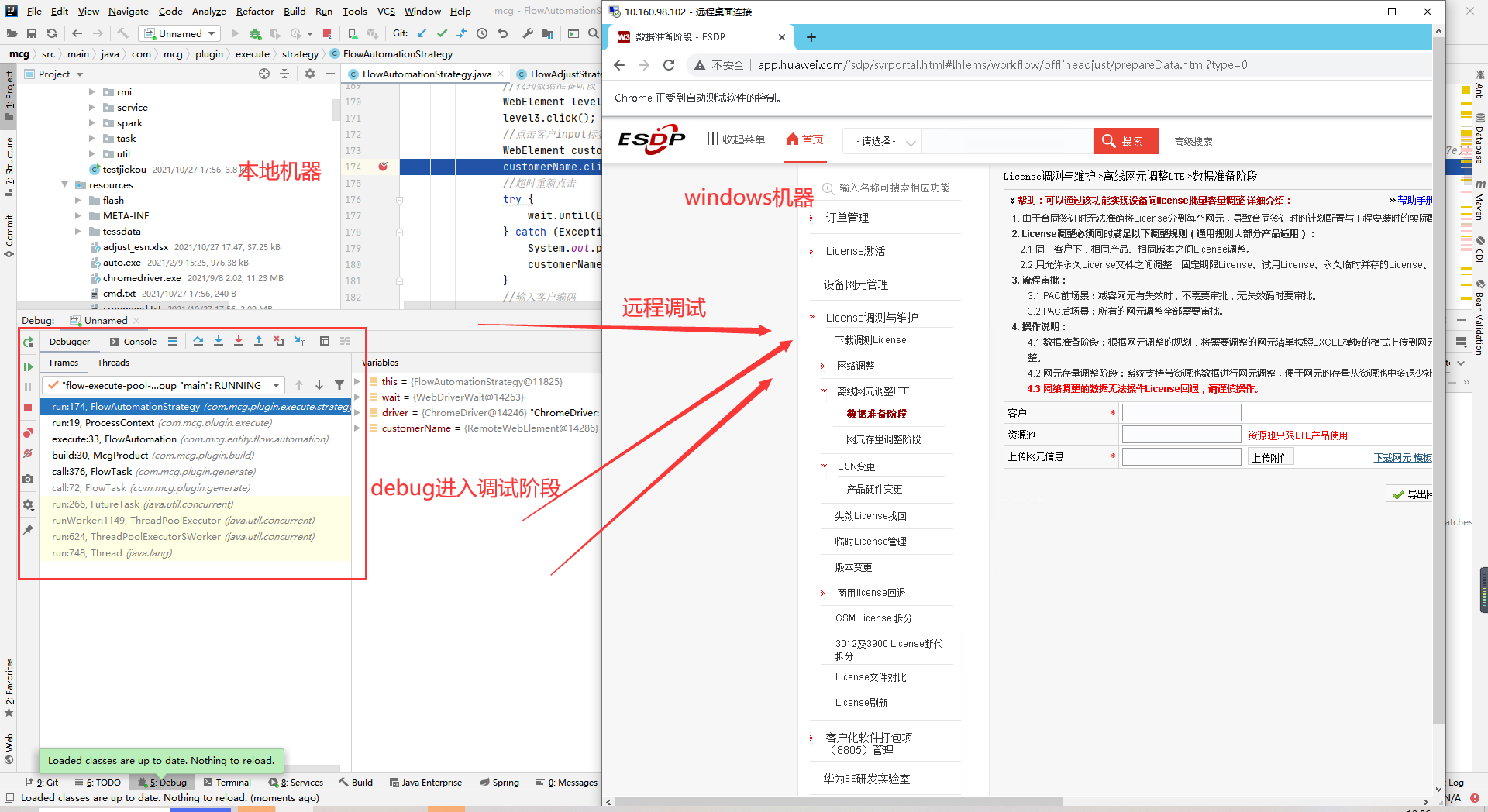The image size is (1488, 812).
Task: Click the Chrome reload icon in remote desktop
Action: (669, 65)
